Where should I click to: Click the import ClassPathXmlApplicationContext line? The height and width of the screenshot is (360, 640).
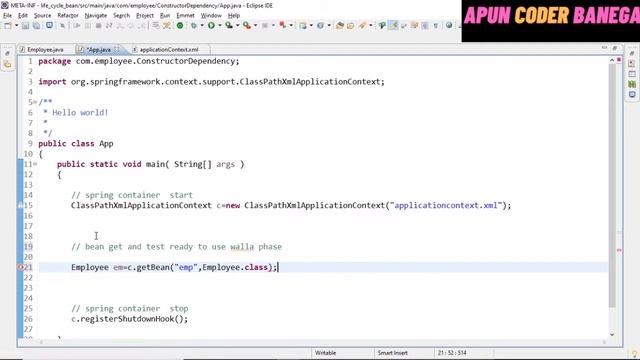(x=211, y=82)
